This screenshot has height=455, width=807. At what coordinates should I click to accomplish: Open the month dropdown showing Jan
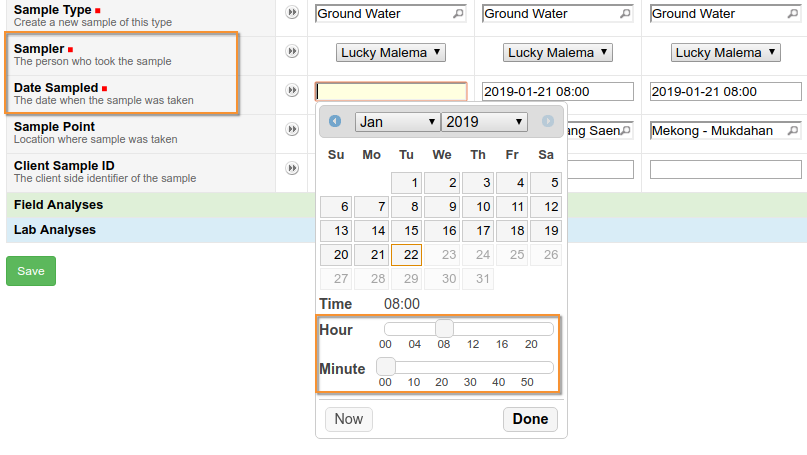pyautogui.click(x=397, y=122)
